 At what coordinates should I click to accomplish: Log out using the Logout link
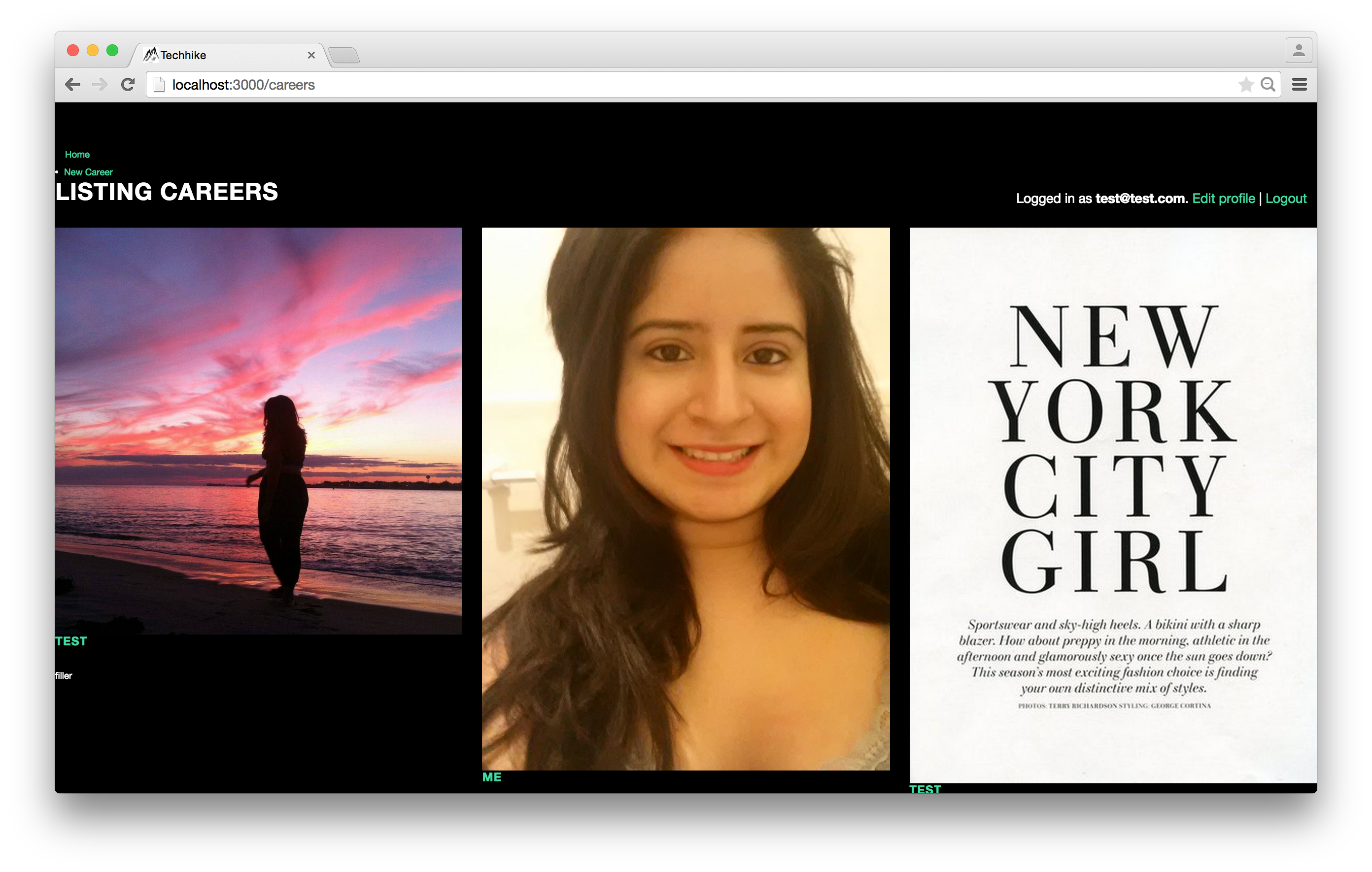coord(1285,198)
